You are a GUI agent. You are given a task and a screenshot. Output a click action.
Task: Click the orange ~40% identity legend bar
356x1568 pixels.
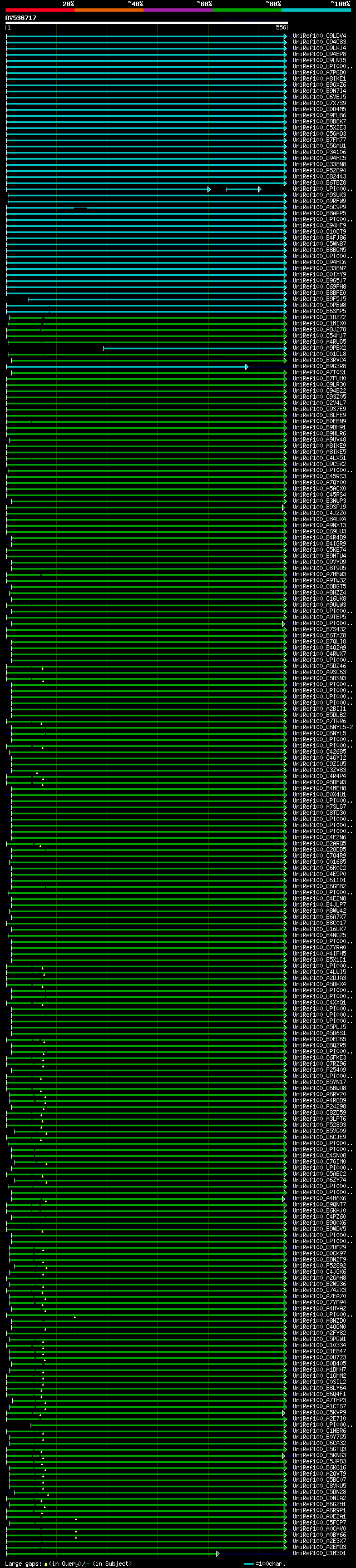109,10
